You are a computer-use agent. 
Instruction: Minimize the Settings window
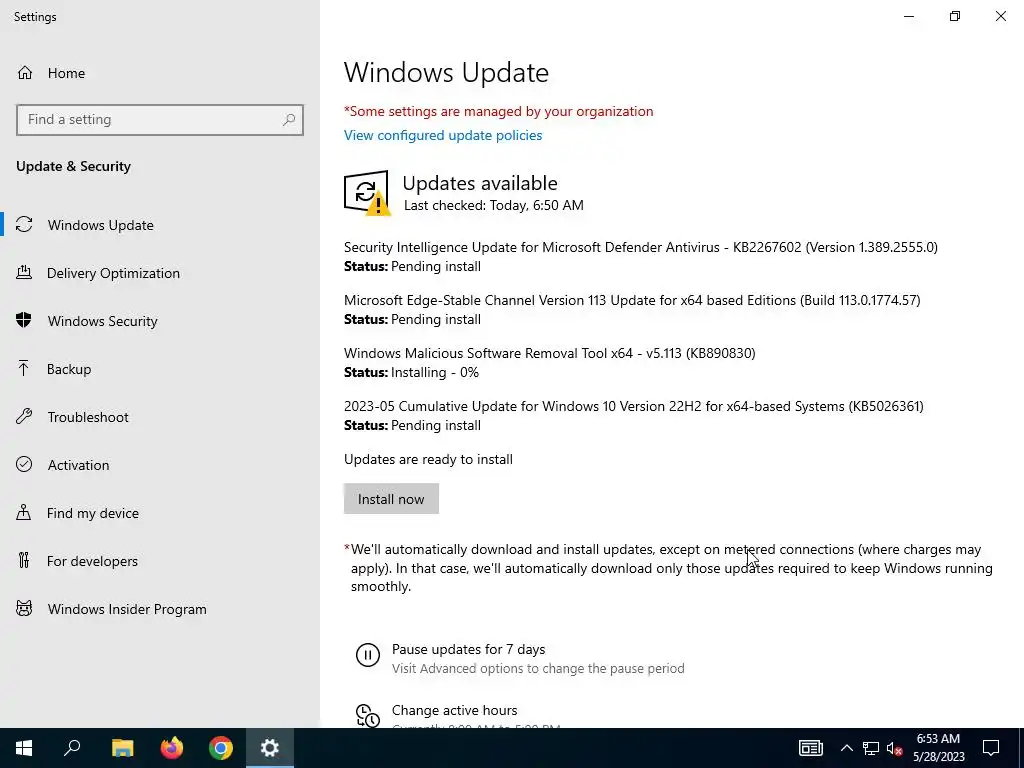pyautogui.click(x=908, y=16)
